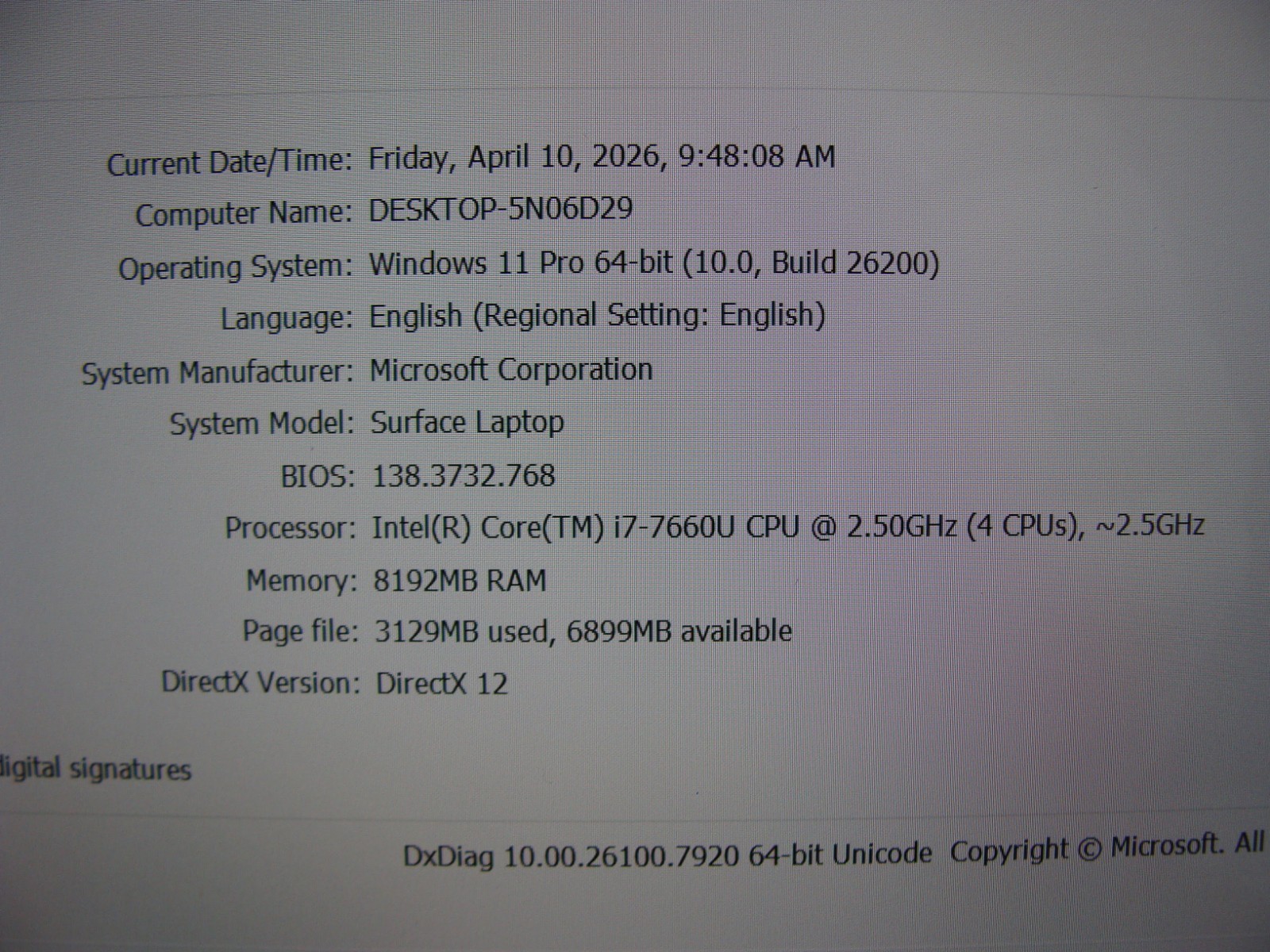The width and height of the screenshot is (1270, 952).
Task: Select the "Intel(R) Core(TM) i7-7660U CPU" processor value
Action: pos(586,528)
